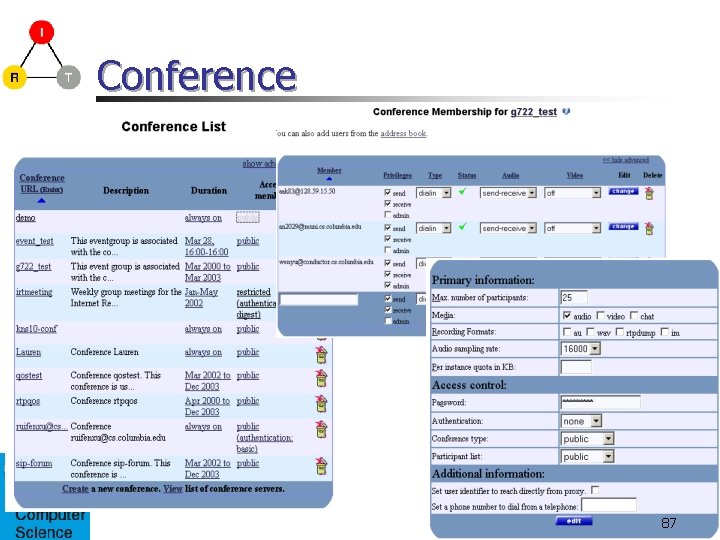Click the sort arrow under Conference URL header

pos(41,200)
